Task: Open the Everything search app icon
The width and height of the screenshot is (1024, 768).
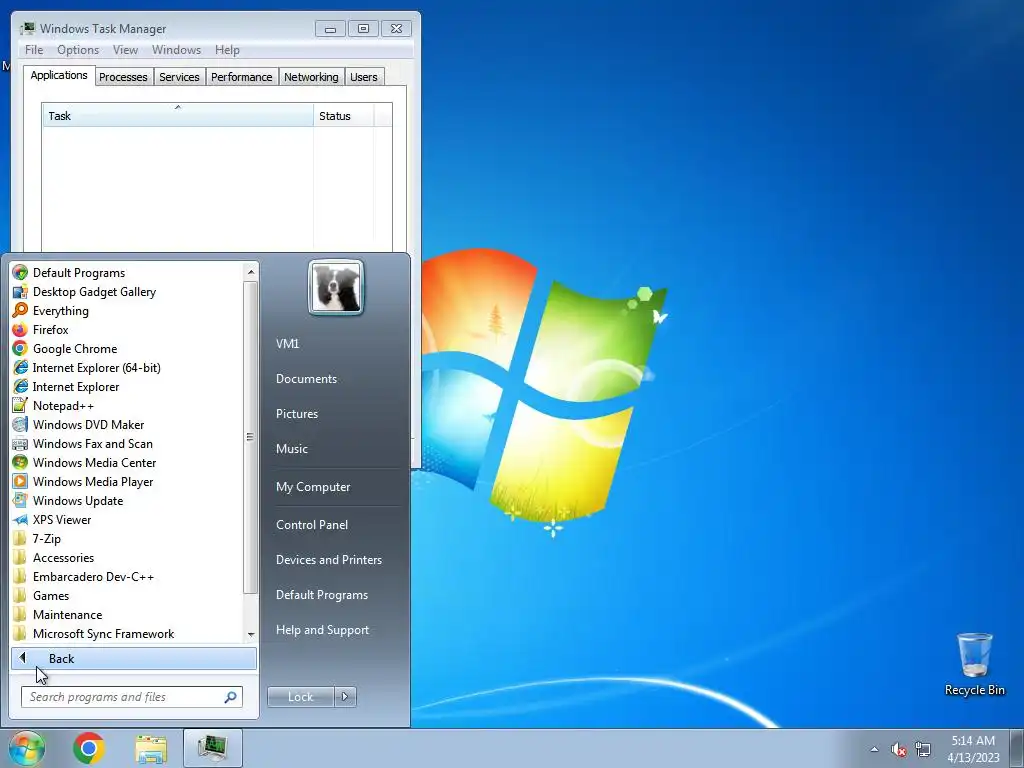Action: pyautogui.click(x=20, y=310)
